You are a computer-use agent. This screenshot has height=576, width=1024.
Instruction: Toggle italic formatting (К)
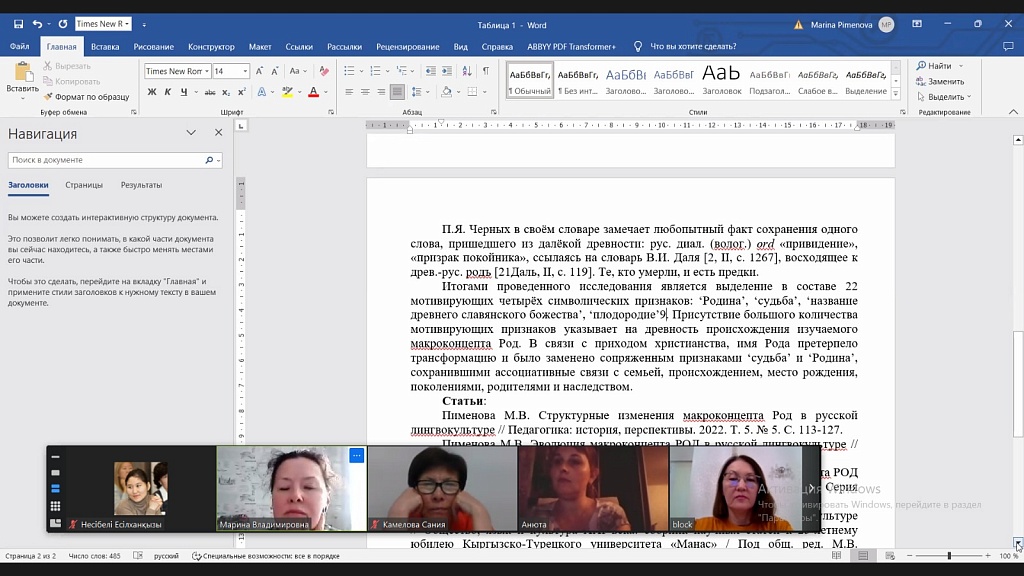coord(168,92)
